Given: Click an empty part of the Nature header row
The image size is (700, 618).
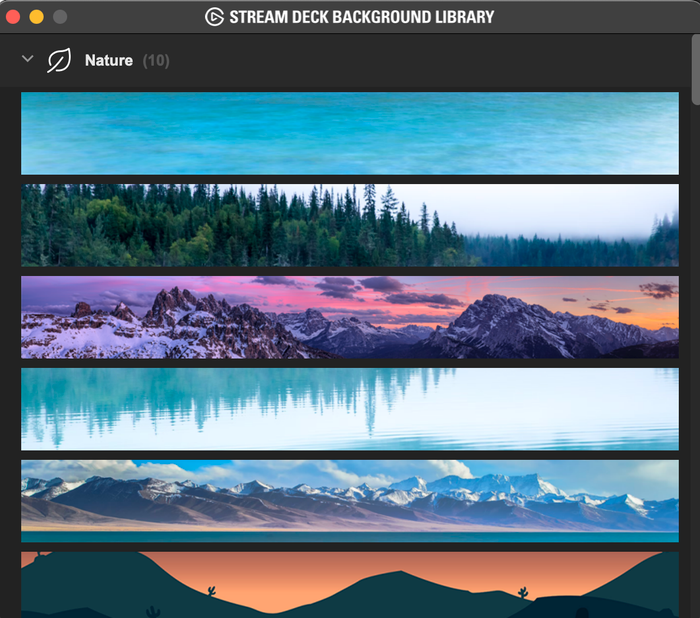Looking at the screenshot, I should tap(424, 60).
